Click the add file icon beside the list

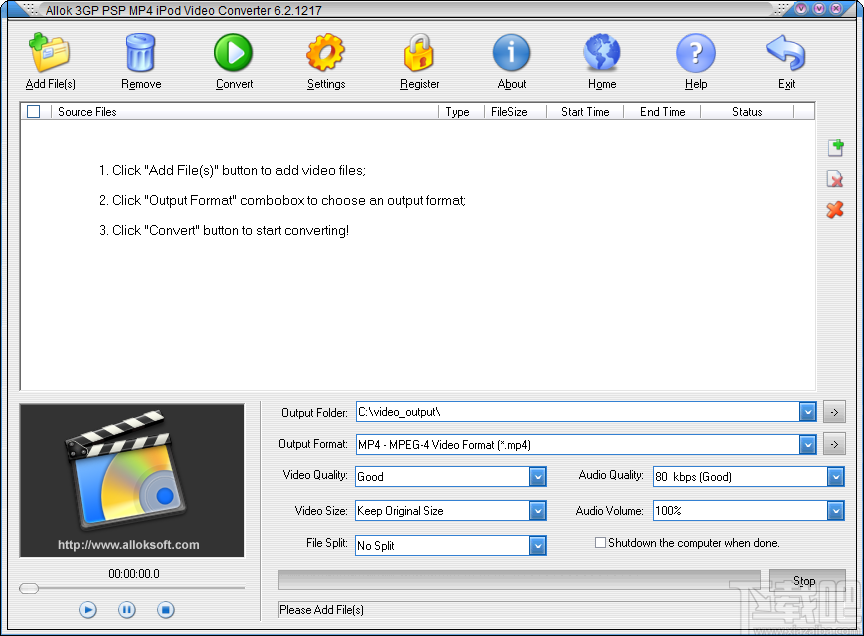coord(835,147)
